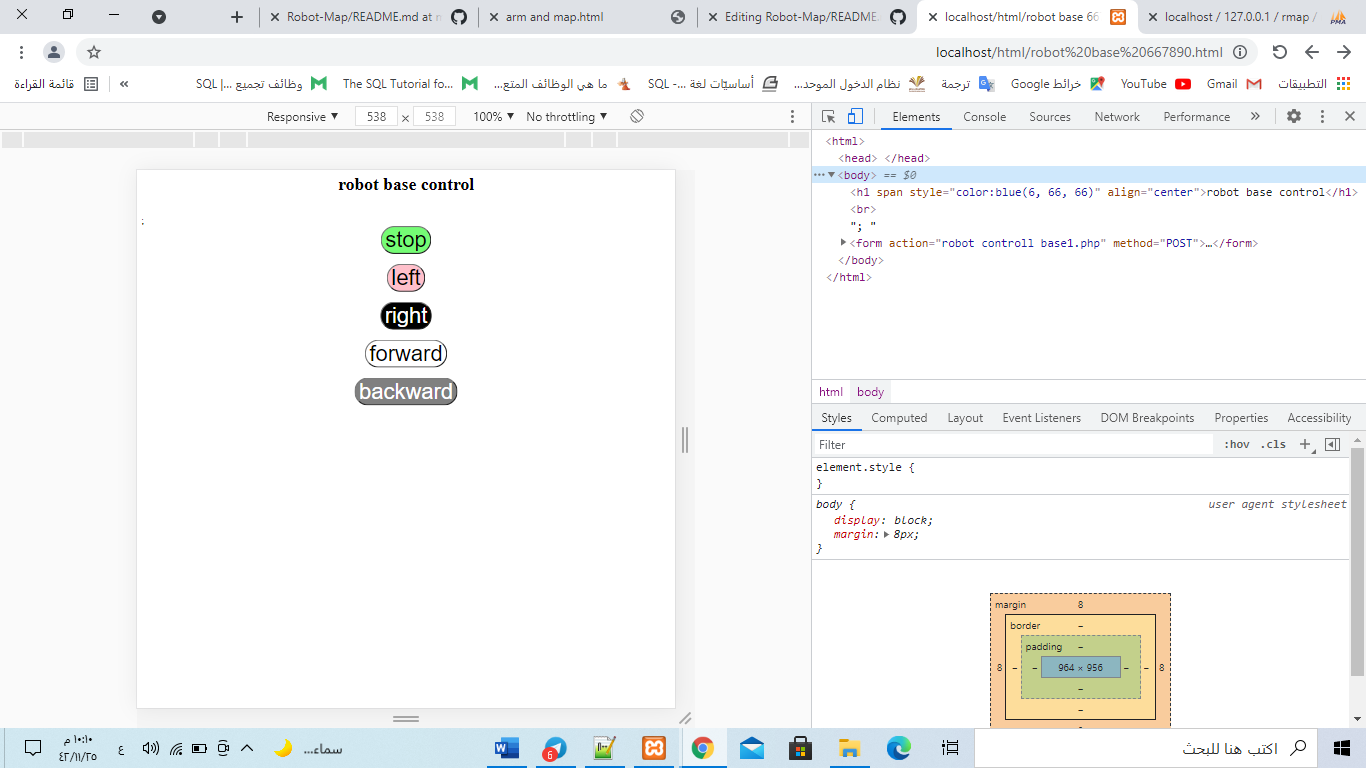Open the YouTube bookmark
The image size is (1366, 768).
pyautogui.click(x=1155, y=84)
